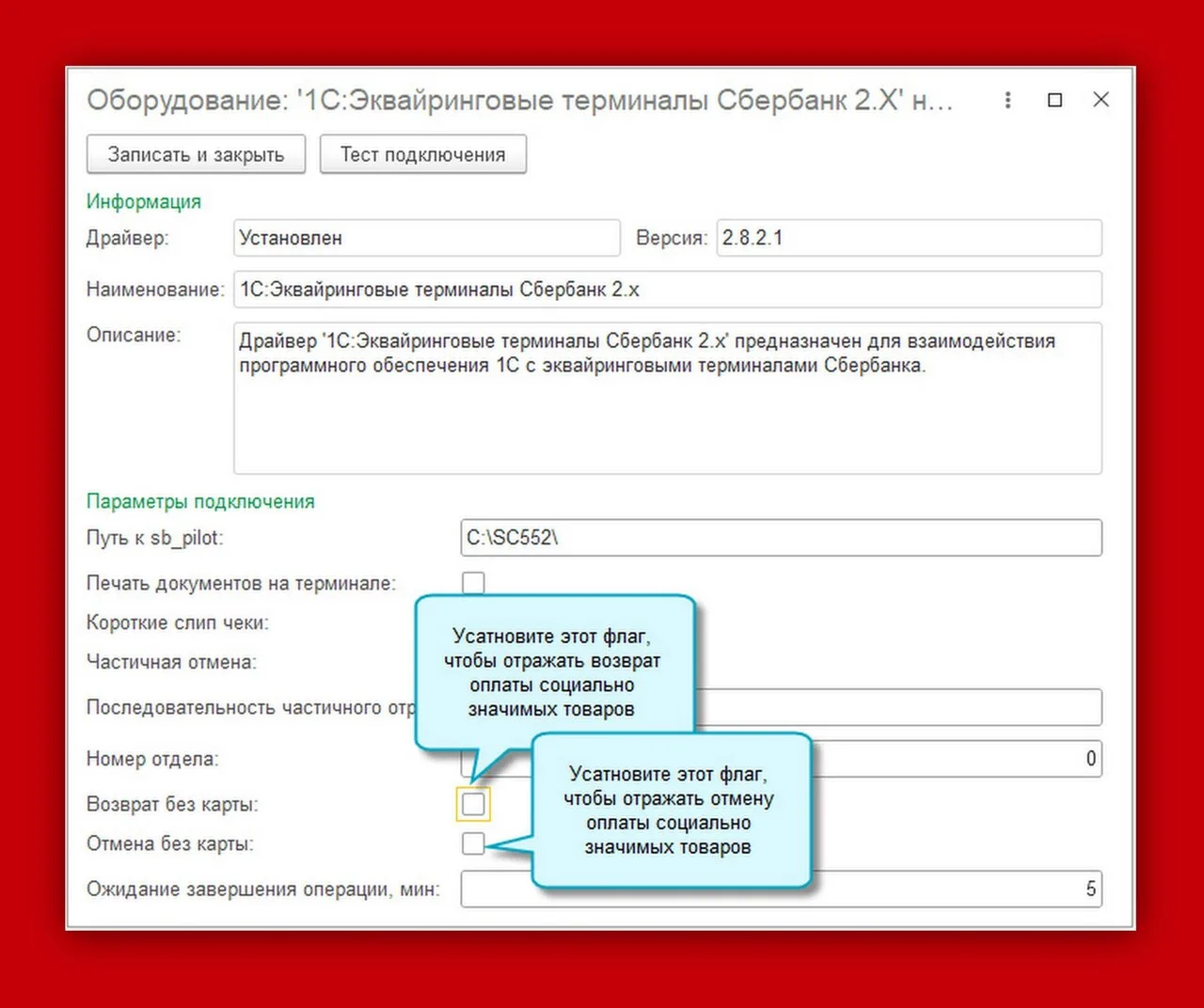Screen dimensions: 1204x1008
Task: Click the 'Параметры подключения' section heading
Action: coord(200,501)
